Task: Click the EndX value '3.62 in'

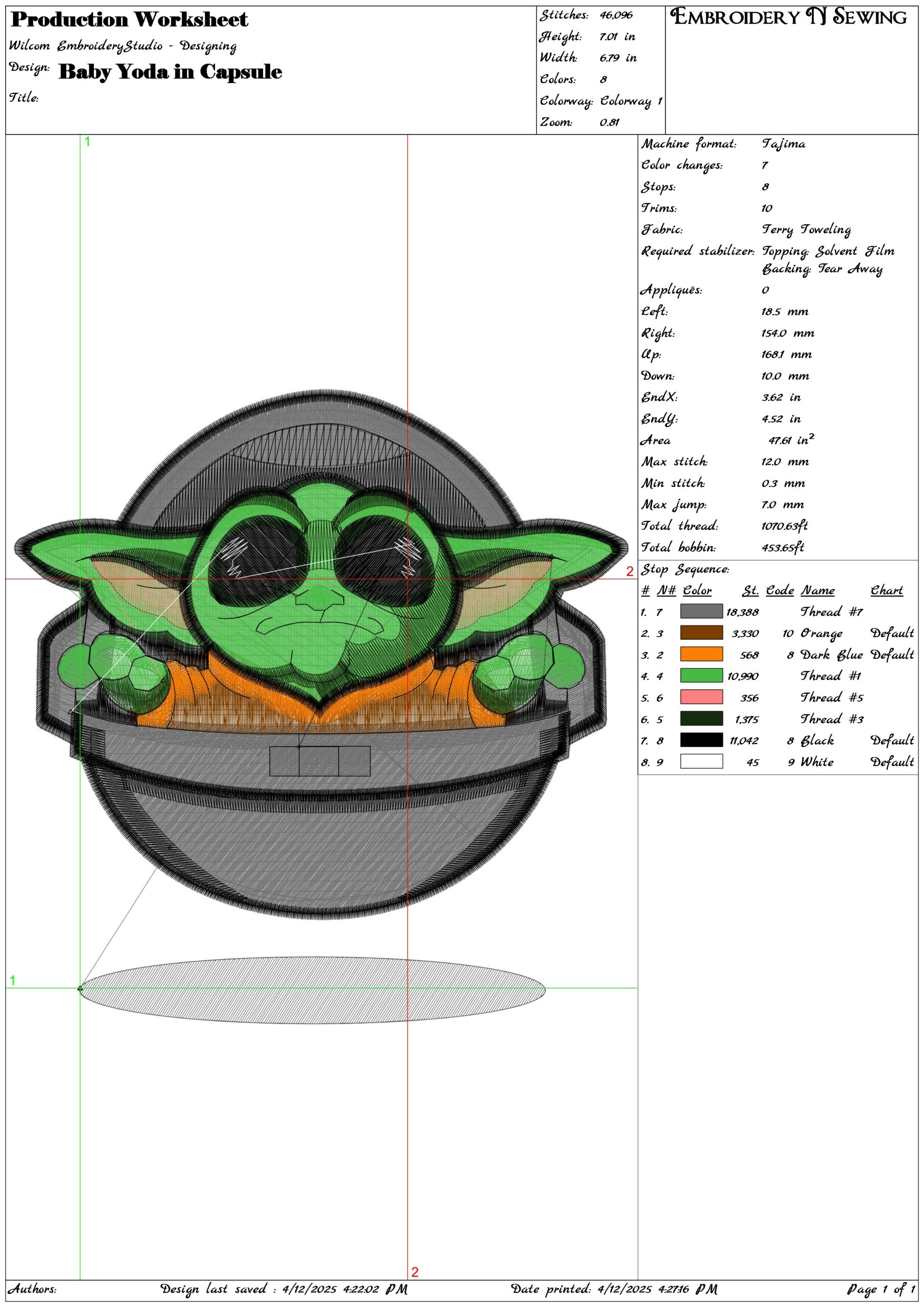Action: tap(782, 397)
